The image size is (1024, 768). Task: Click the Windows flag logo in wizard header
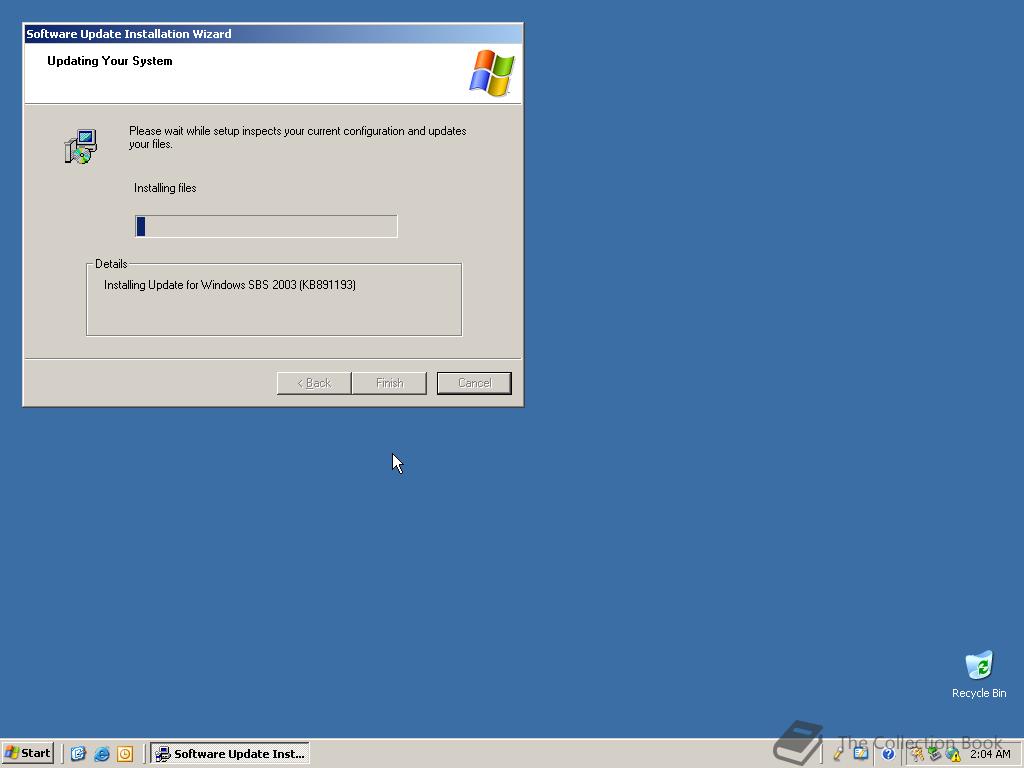click(492, 73)
